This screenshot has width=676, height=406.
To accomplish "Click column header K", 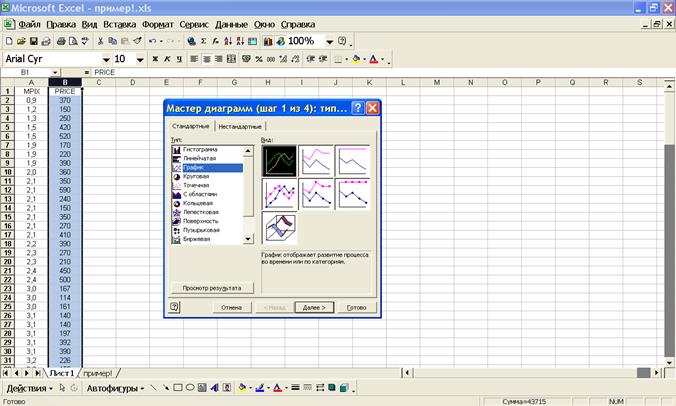I will click(x=369, y=82).
